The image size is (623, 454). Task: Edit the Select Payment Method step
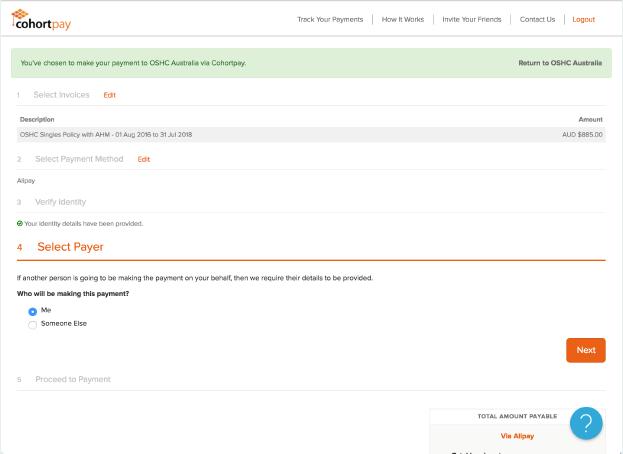(144, 159)
